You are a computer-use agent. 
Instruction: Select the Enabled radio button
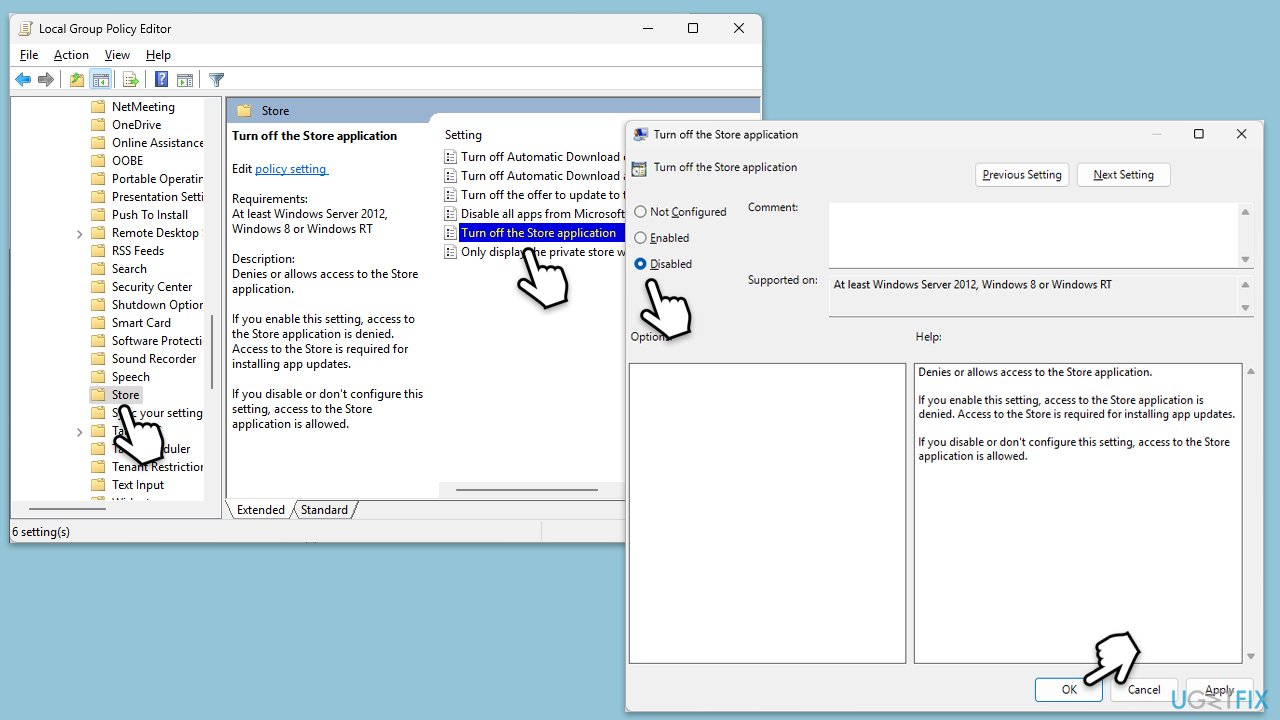pyautogui.click(x=640, y=238)
